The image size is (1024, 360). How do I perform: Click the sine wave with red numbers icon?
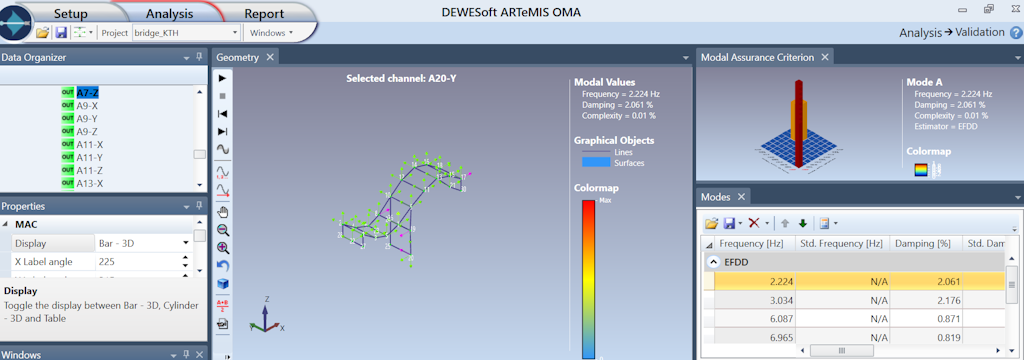click(223, 172)
